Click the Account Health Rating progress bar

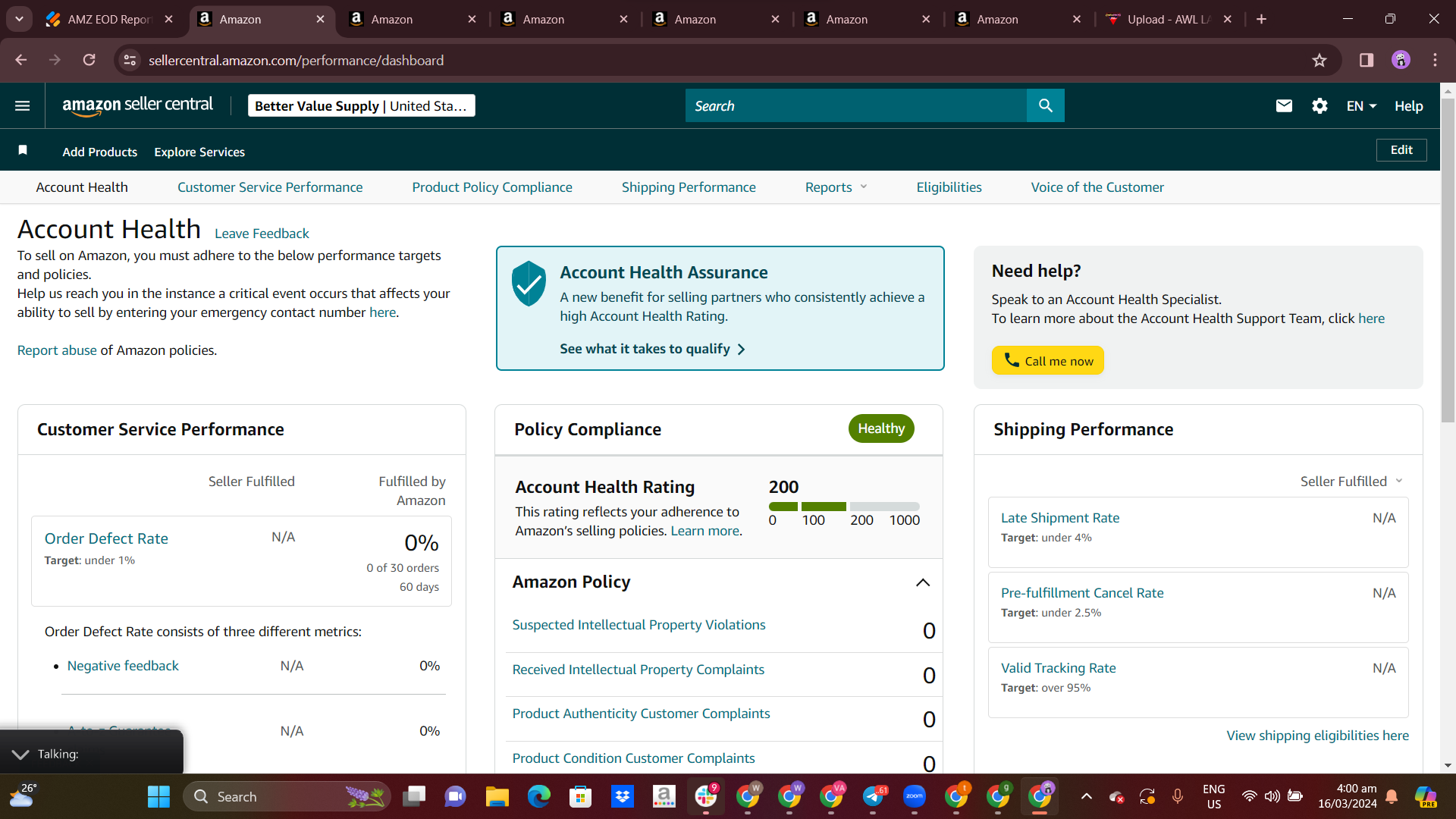844,507
